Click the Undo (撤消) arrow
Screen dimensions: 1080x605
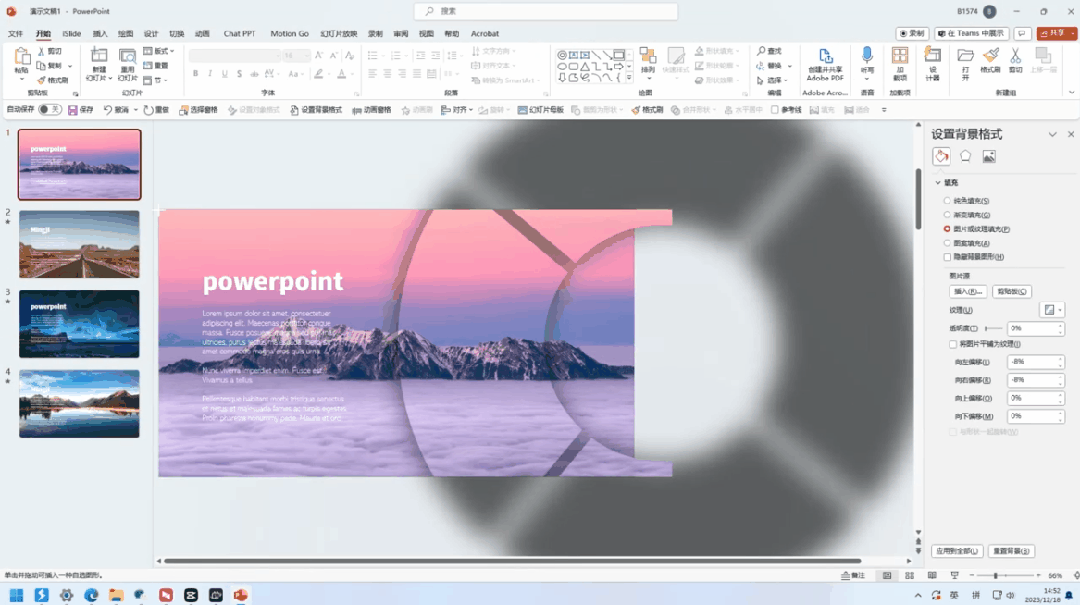(x=107, y=110)
